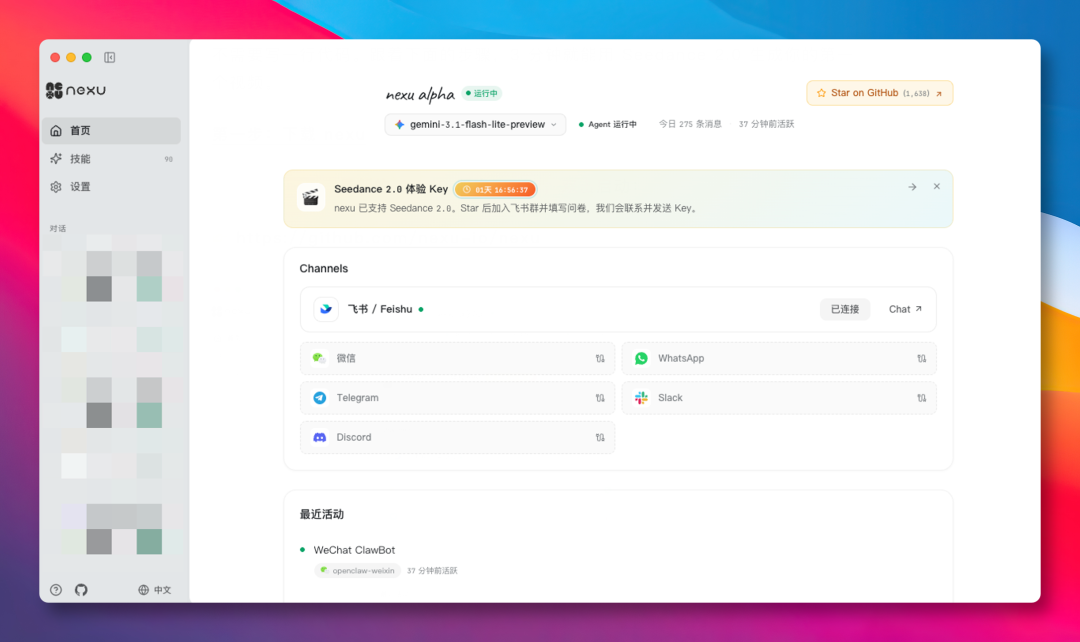The width and height of the screenshot is (1080, 642).
Task: Expand the Seedance banner via right arrow
Action: [x=912, y=186]
